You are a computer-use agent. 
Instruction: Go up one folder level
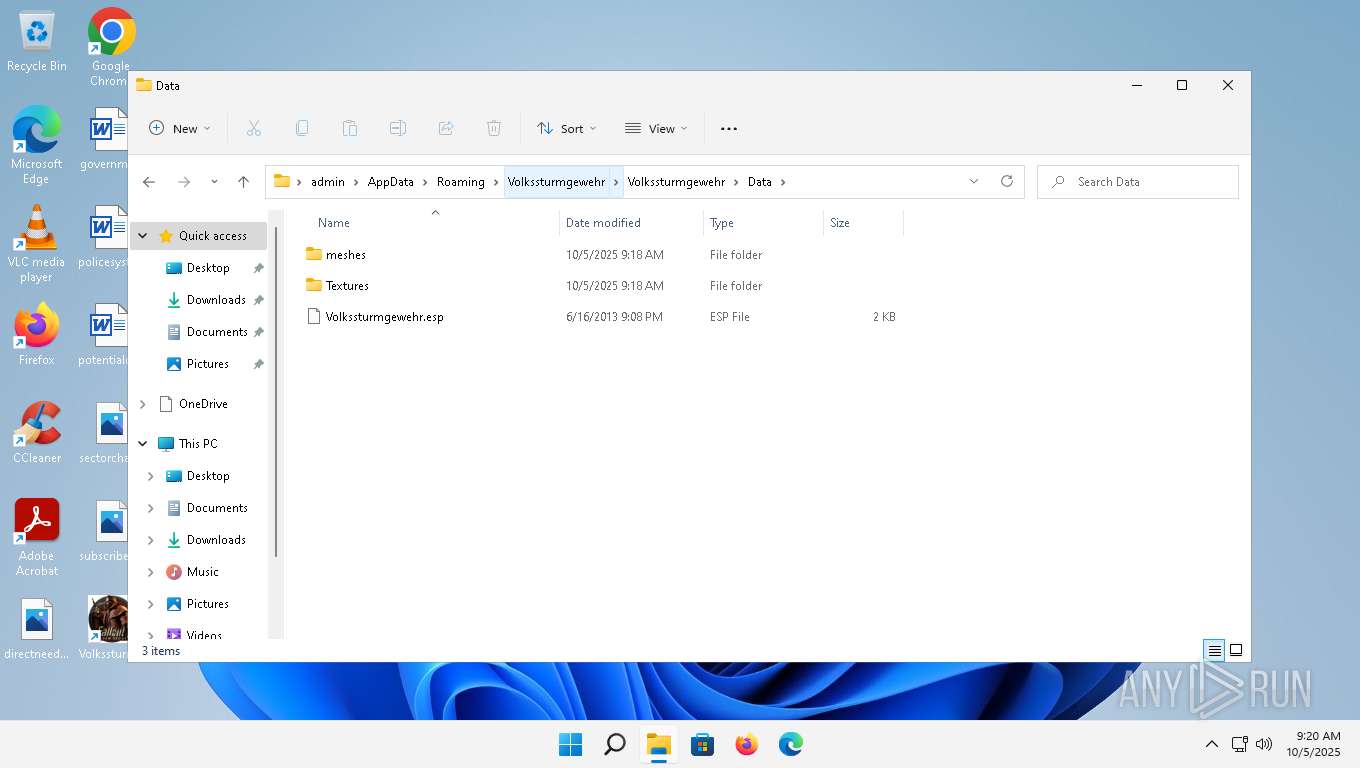tap(243, 182)
